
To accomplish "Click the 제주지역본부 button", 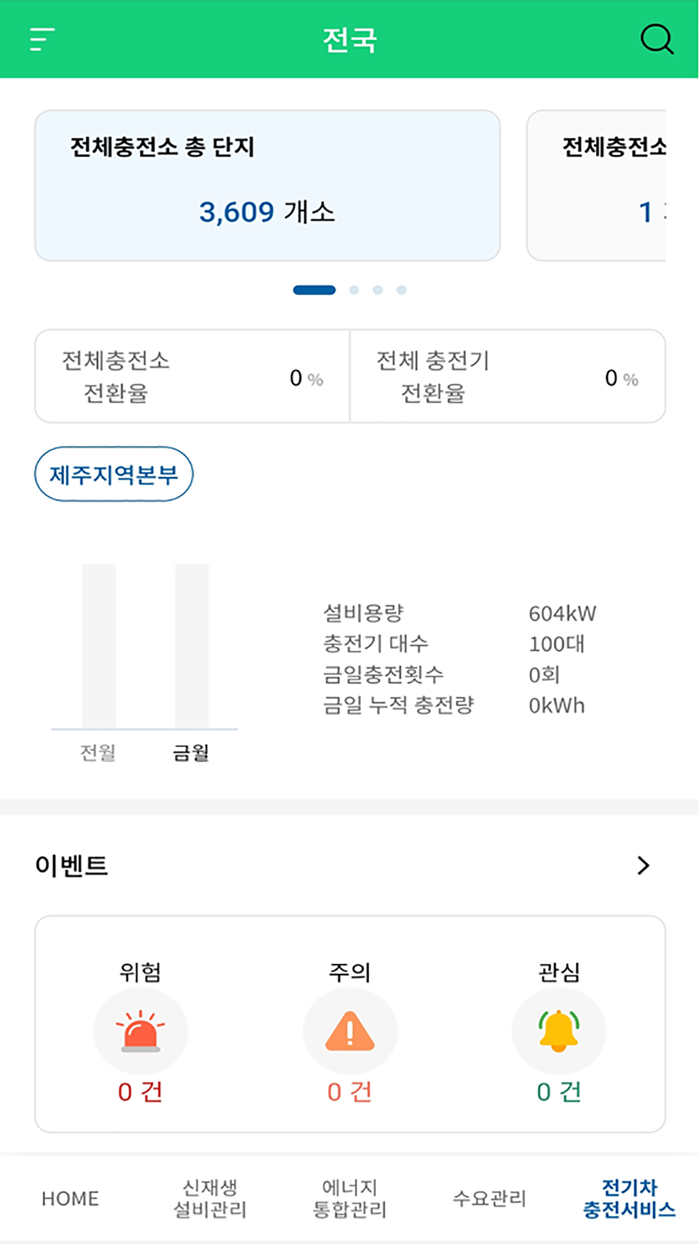I will coord(113,474).
